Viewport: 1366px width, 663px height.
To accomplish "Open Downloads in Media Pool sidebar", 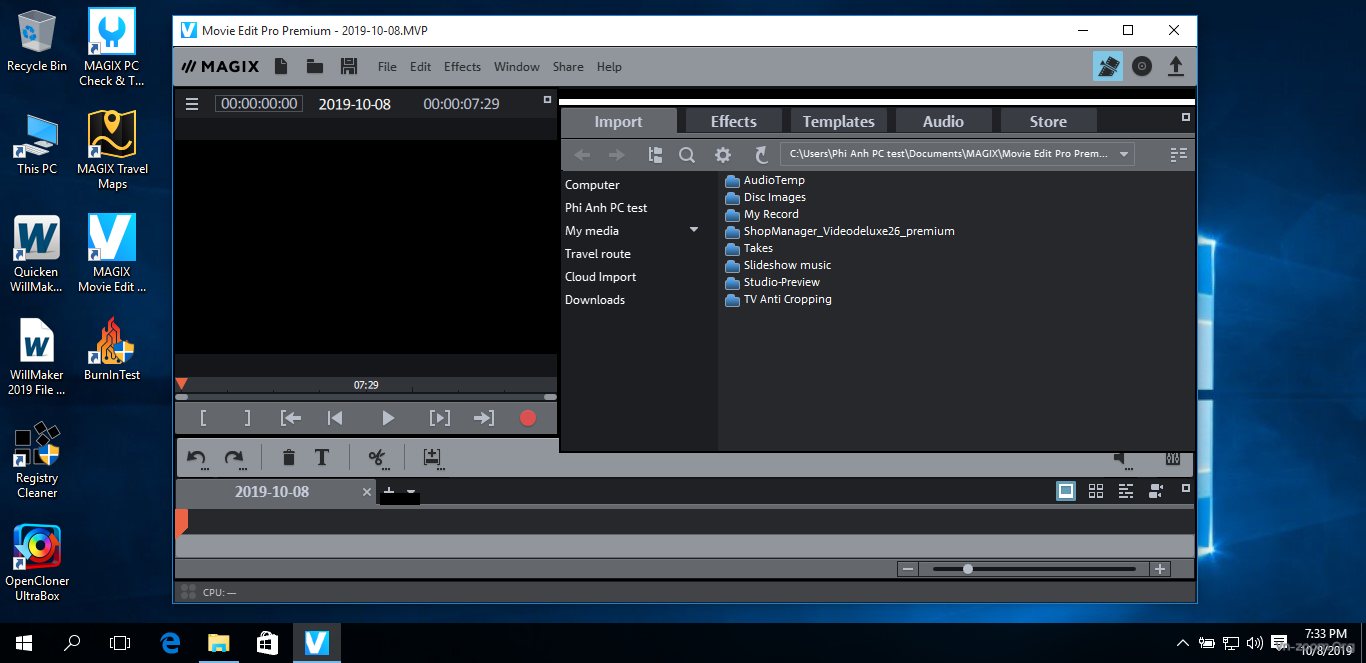I will 595,300.
